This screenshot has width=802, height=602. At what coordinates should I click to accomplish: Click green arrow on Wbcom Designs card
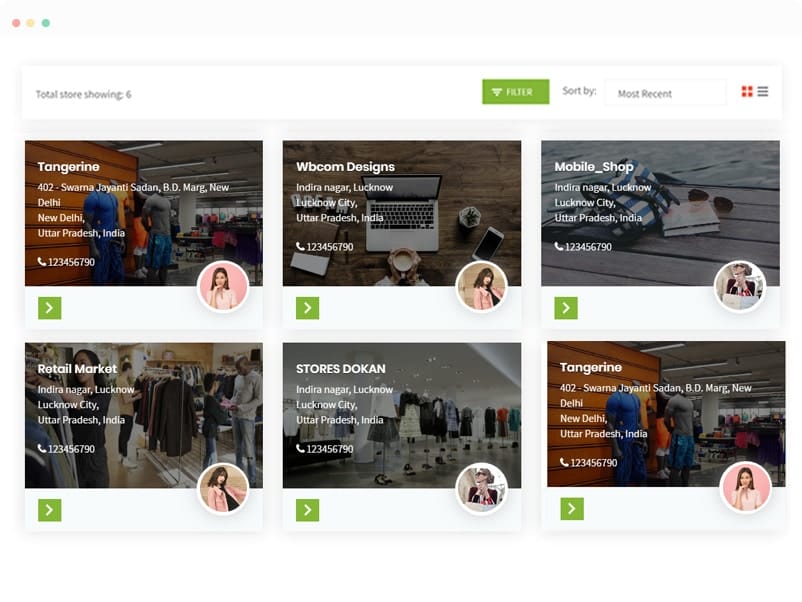pyautogui.click(x=306, y=308)
